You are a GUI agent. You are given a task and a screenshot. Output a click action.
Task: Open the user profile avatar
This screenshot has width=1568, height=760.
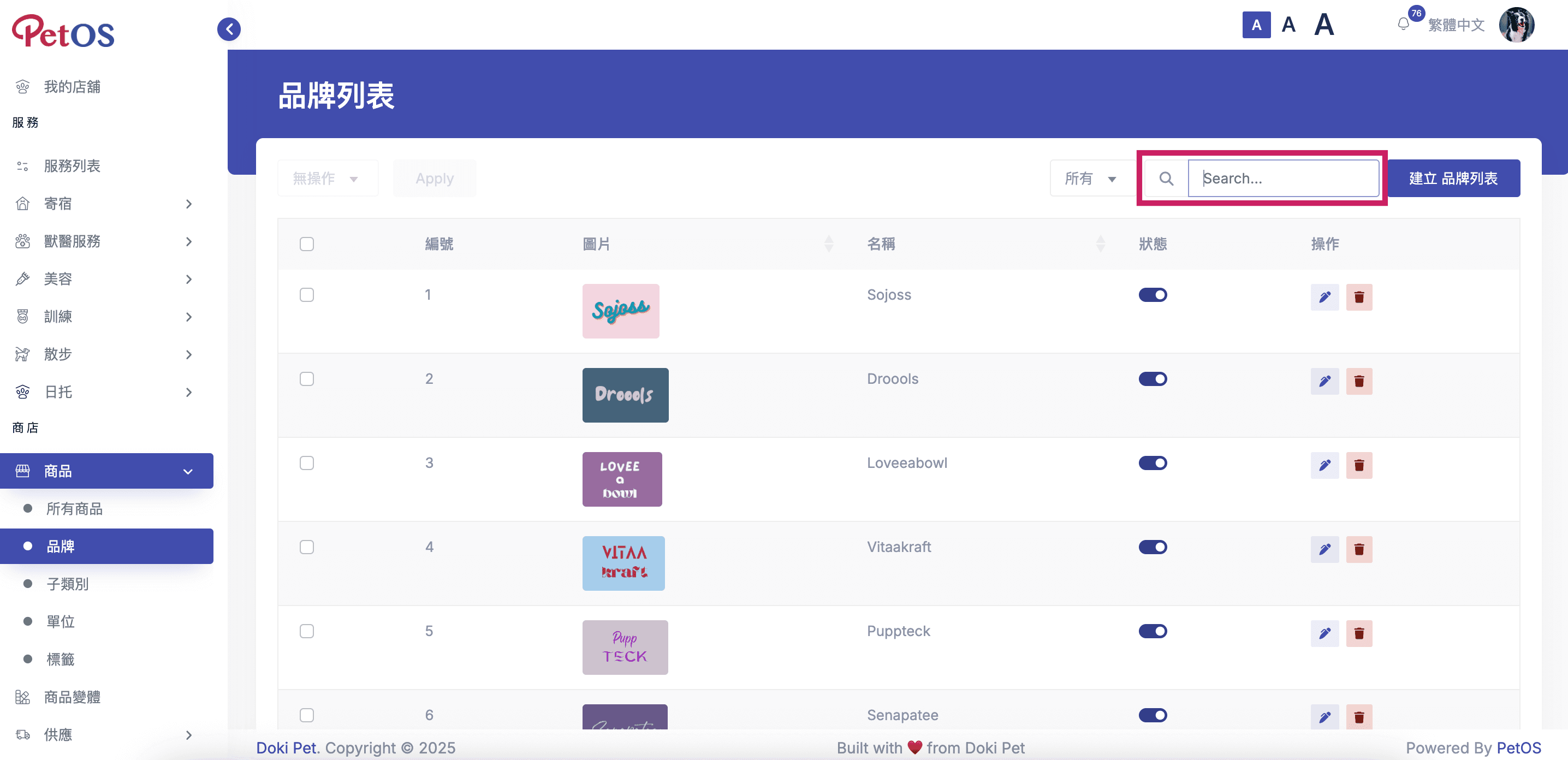tap(1516, 25)
